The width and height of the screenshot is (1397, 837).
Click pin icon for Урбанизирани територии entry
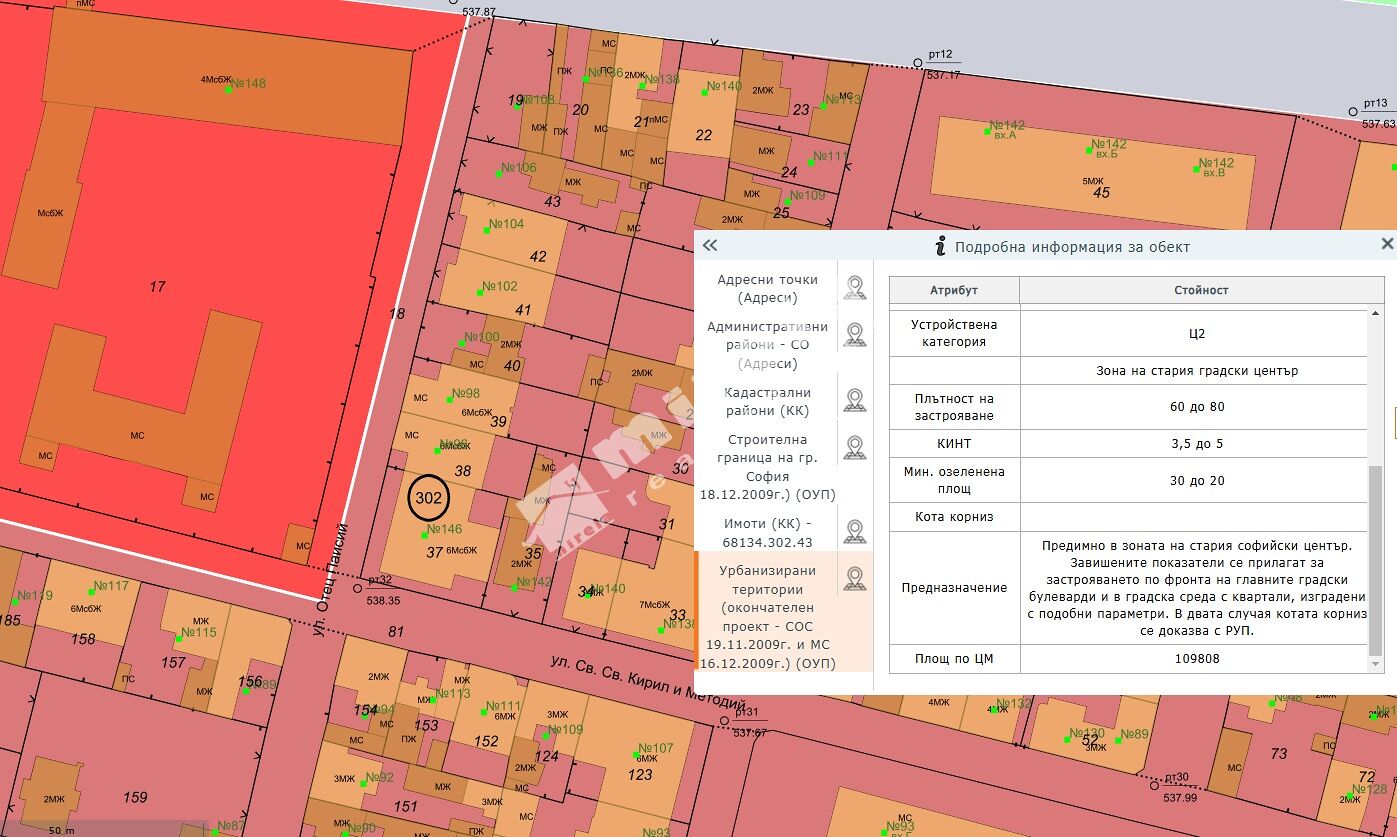pos(854,578)
